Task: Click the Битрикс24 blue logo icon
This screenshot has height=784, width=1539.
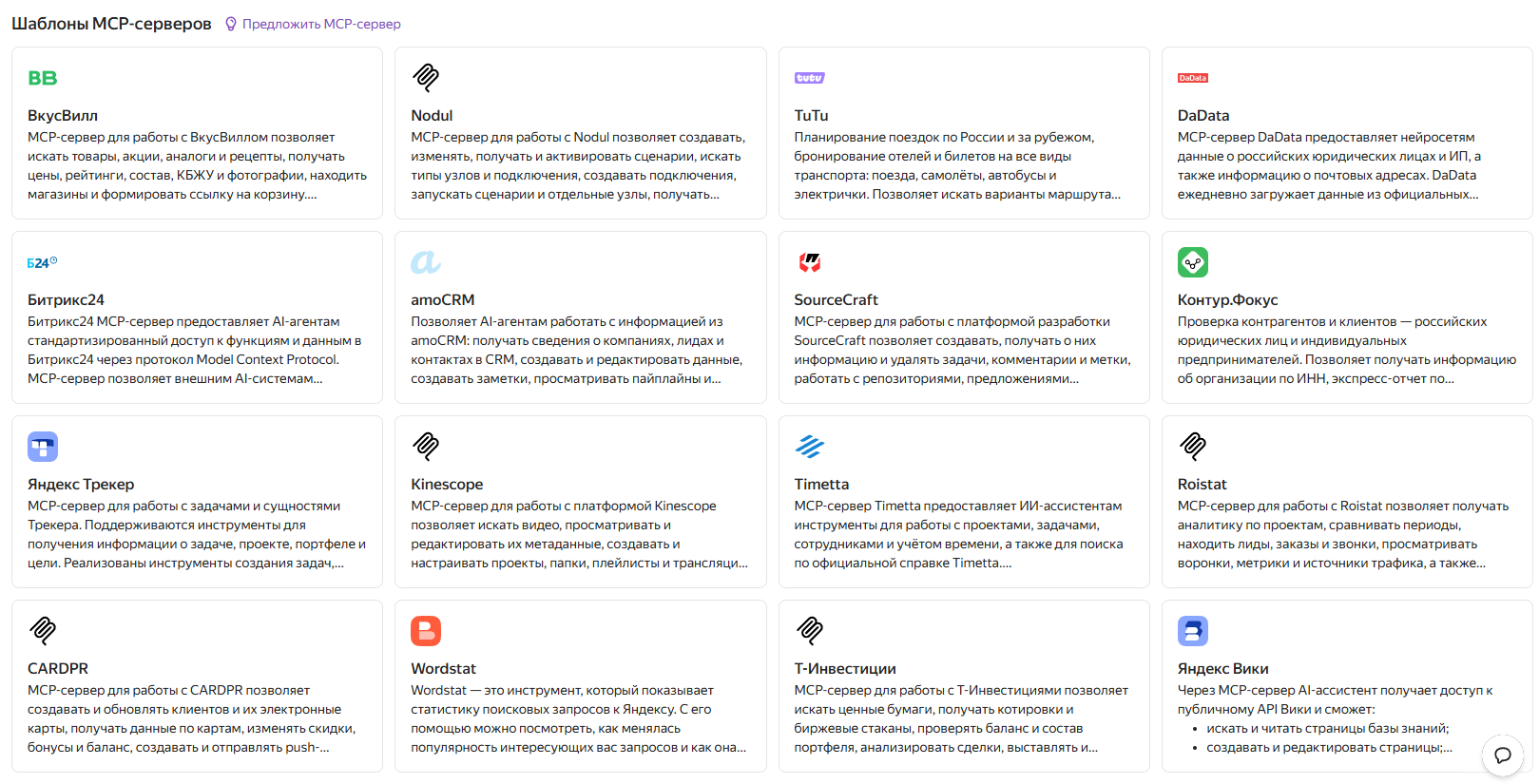Action: point(42,262)
